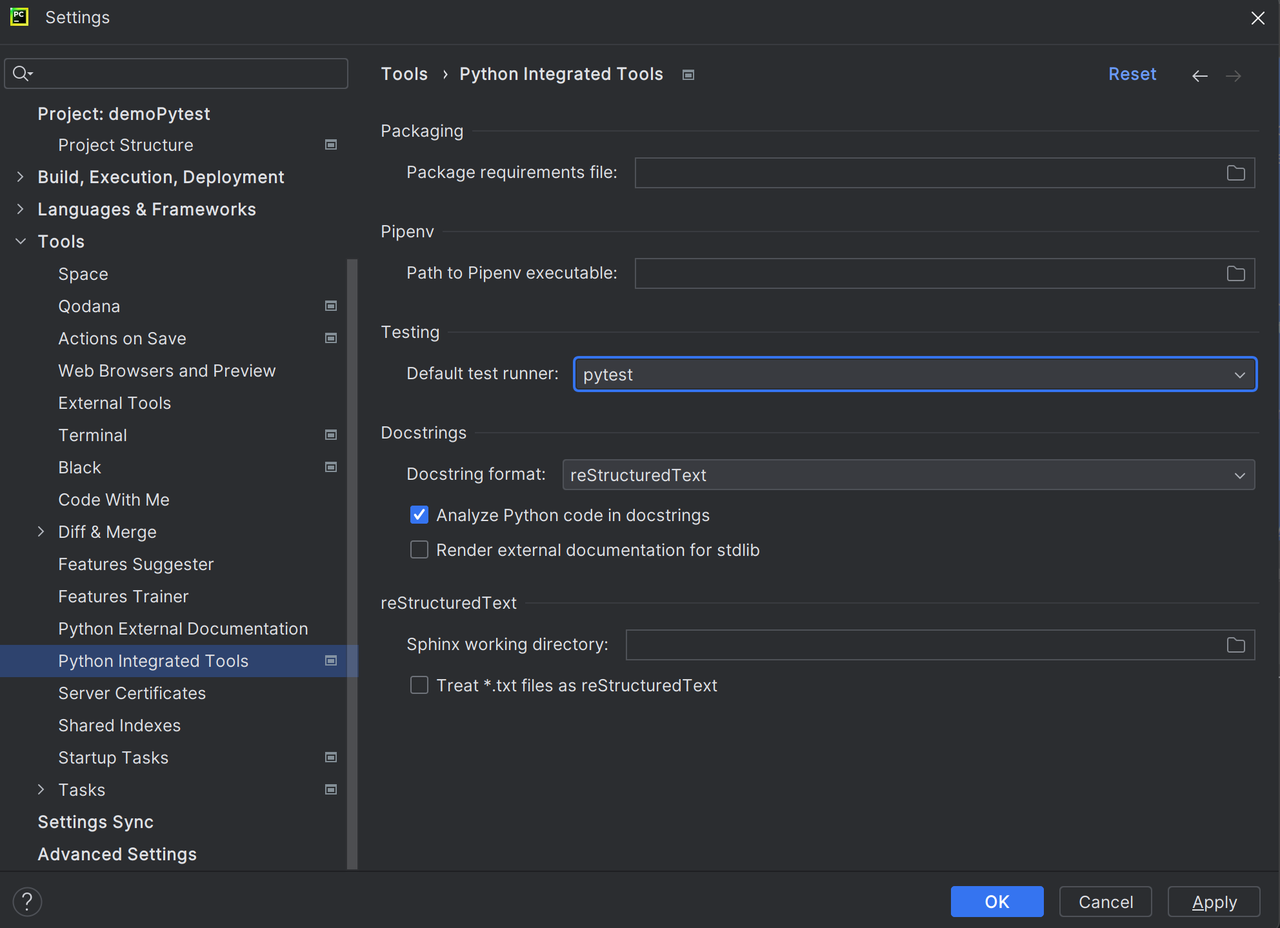Screen dimensions: 1280x928
Task: Expand Build, Execution, Deployment section
Action: tap(20, 177)
